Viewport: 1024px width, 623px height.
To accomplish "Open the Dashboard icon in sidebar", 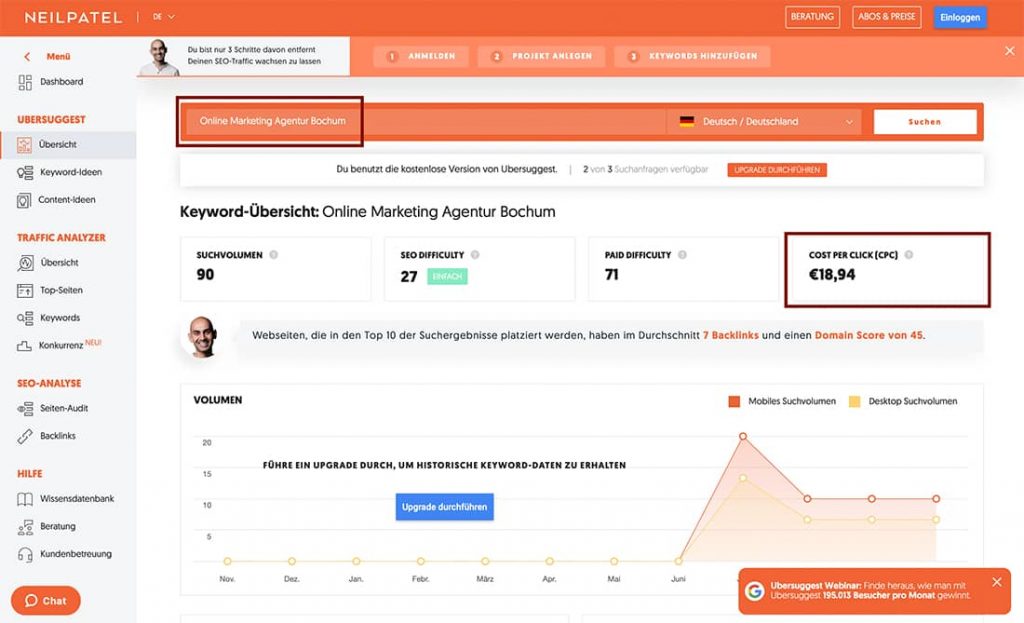I will [25, 82].
